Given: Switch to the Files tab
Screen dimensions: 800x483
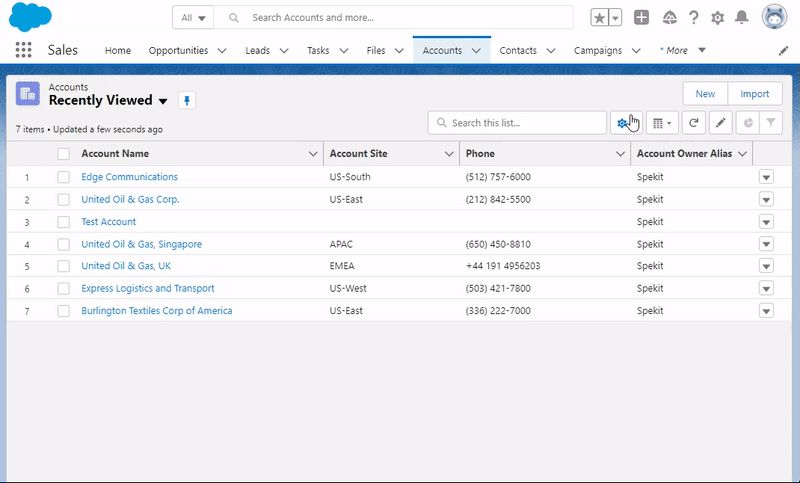Looking at the screenshot, I should point(376,50).
